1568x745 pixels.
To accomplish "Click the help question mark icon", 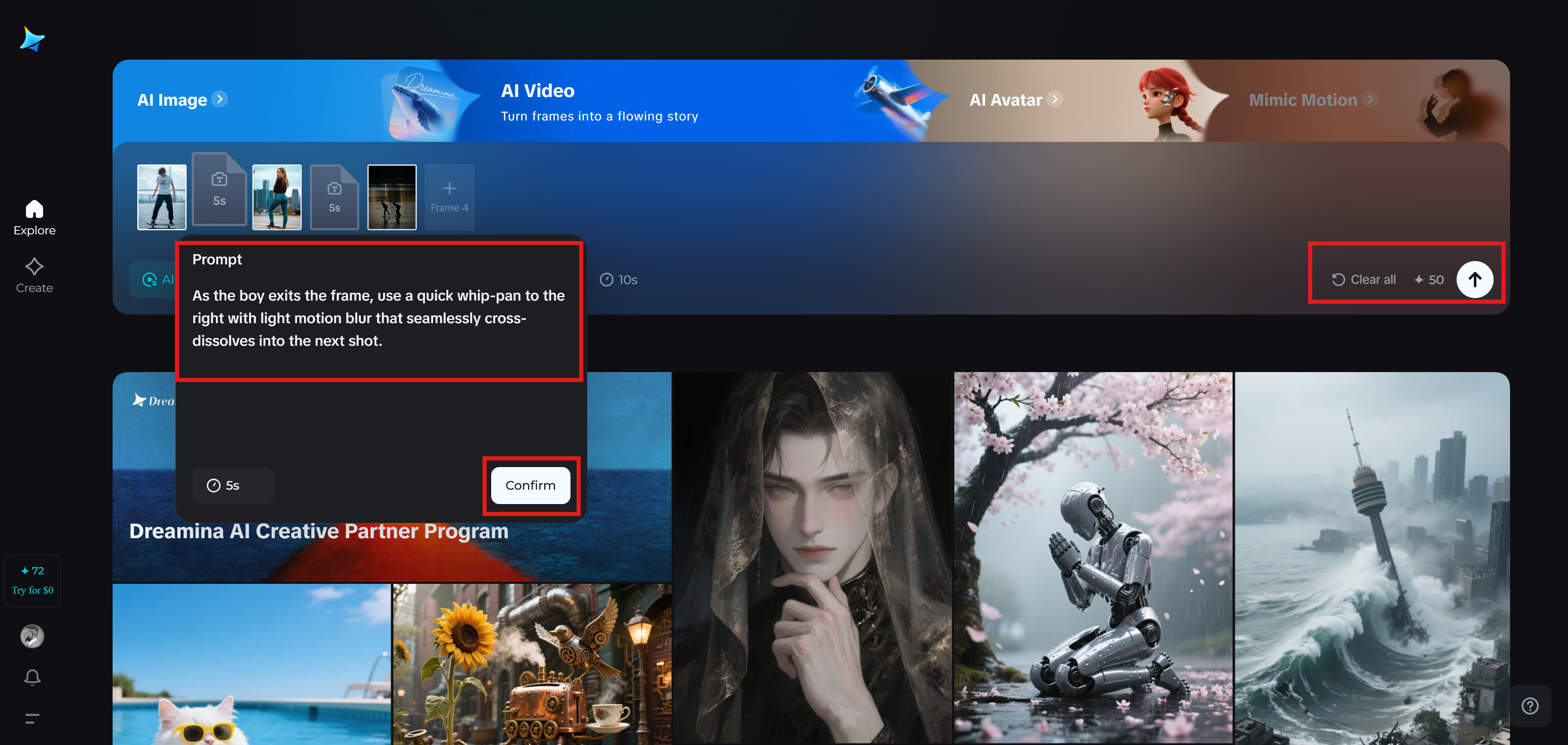I will [1530, 706].
